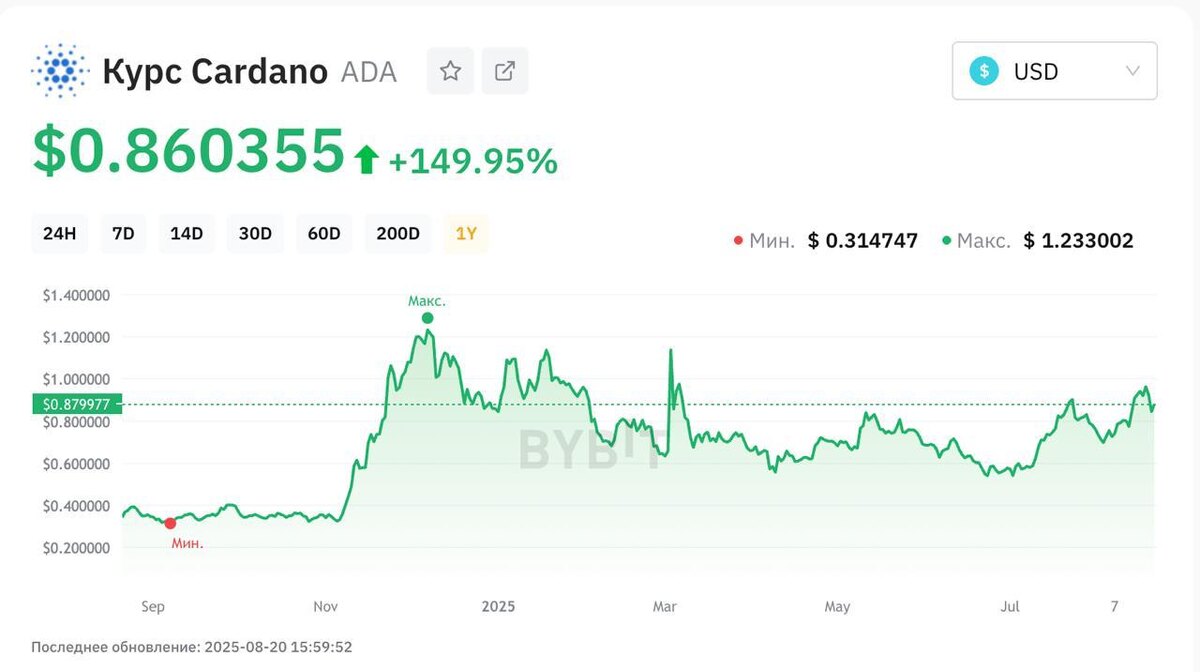Open the USD currency selector box
The width and height of the screenshot is (1200, 672).
pyautogui.click(x=1054, y=71)
